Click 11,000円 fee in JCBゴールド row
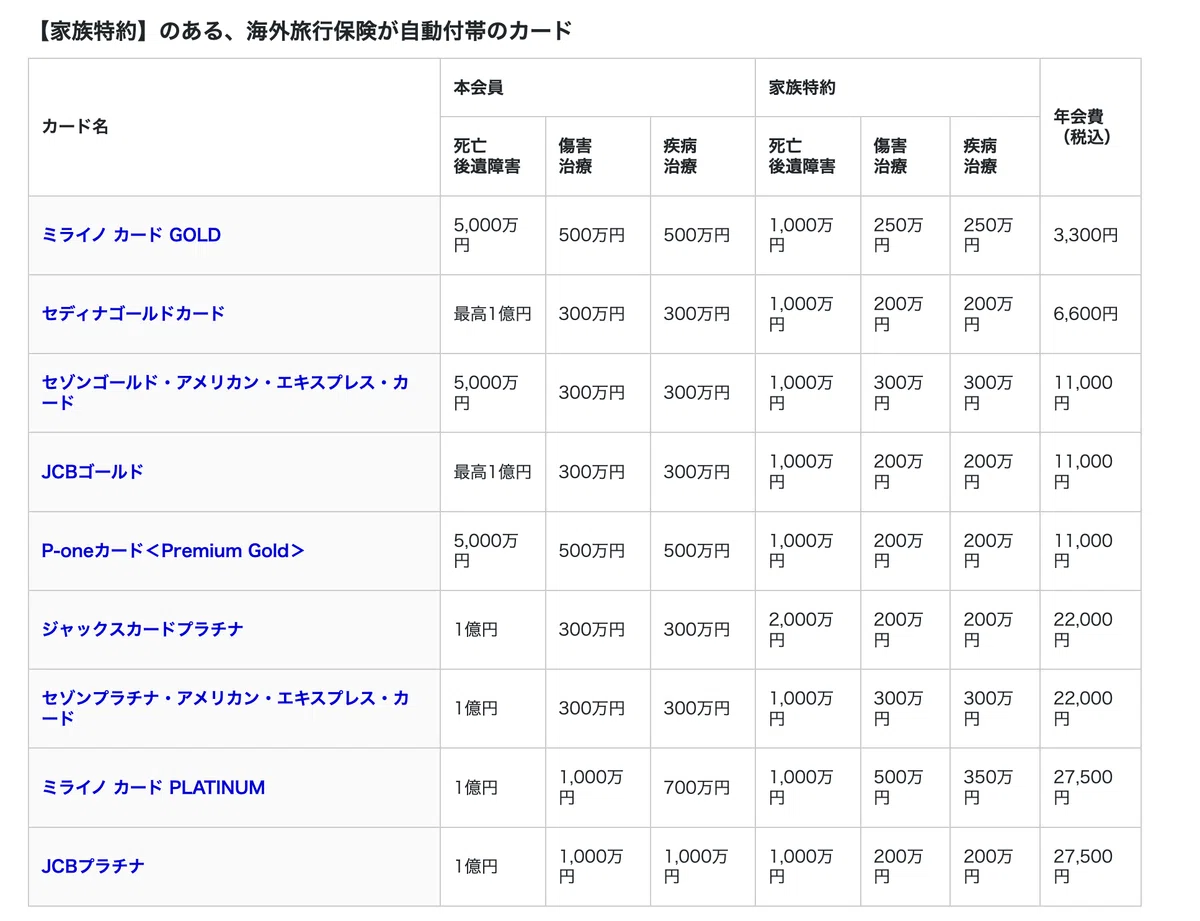1200x921 pixels. click(x=1090, y=472)
